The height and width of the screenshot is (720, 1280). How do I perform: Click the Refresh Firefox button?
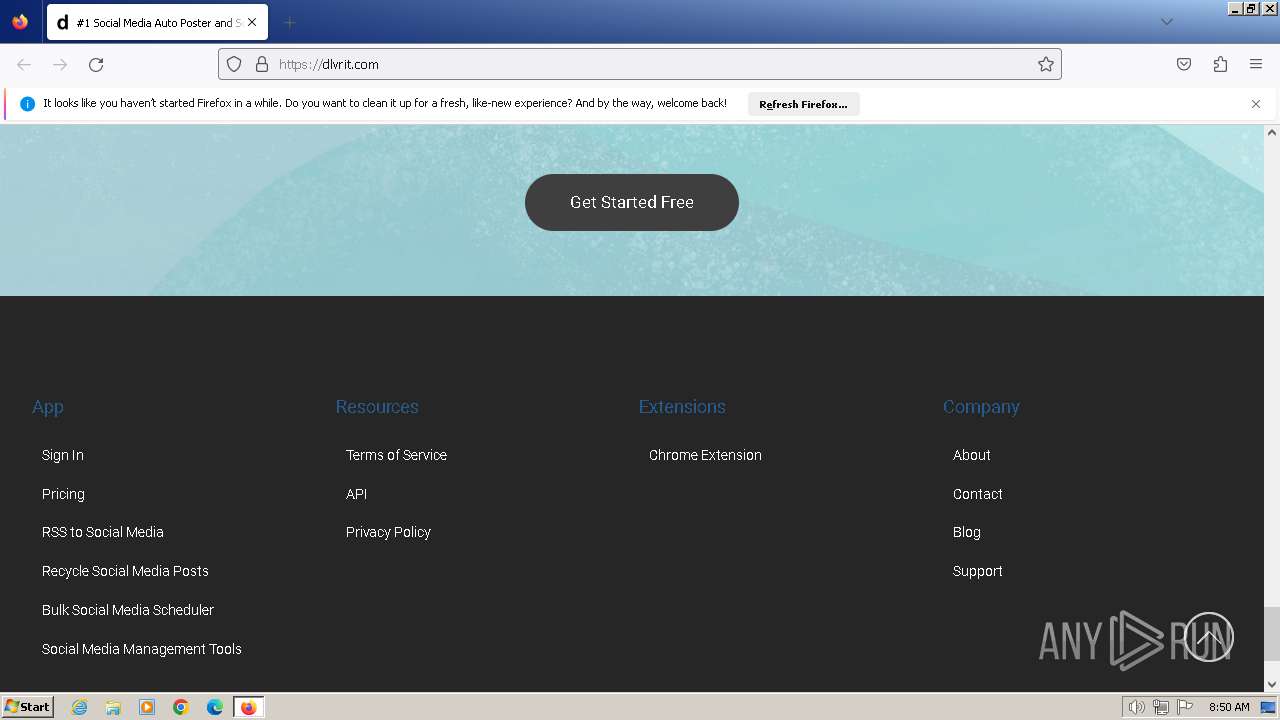(x=803, y=104)
